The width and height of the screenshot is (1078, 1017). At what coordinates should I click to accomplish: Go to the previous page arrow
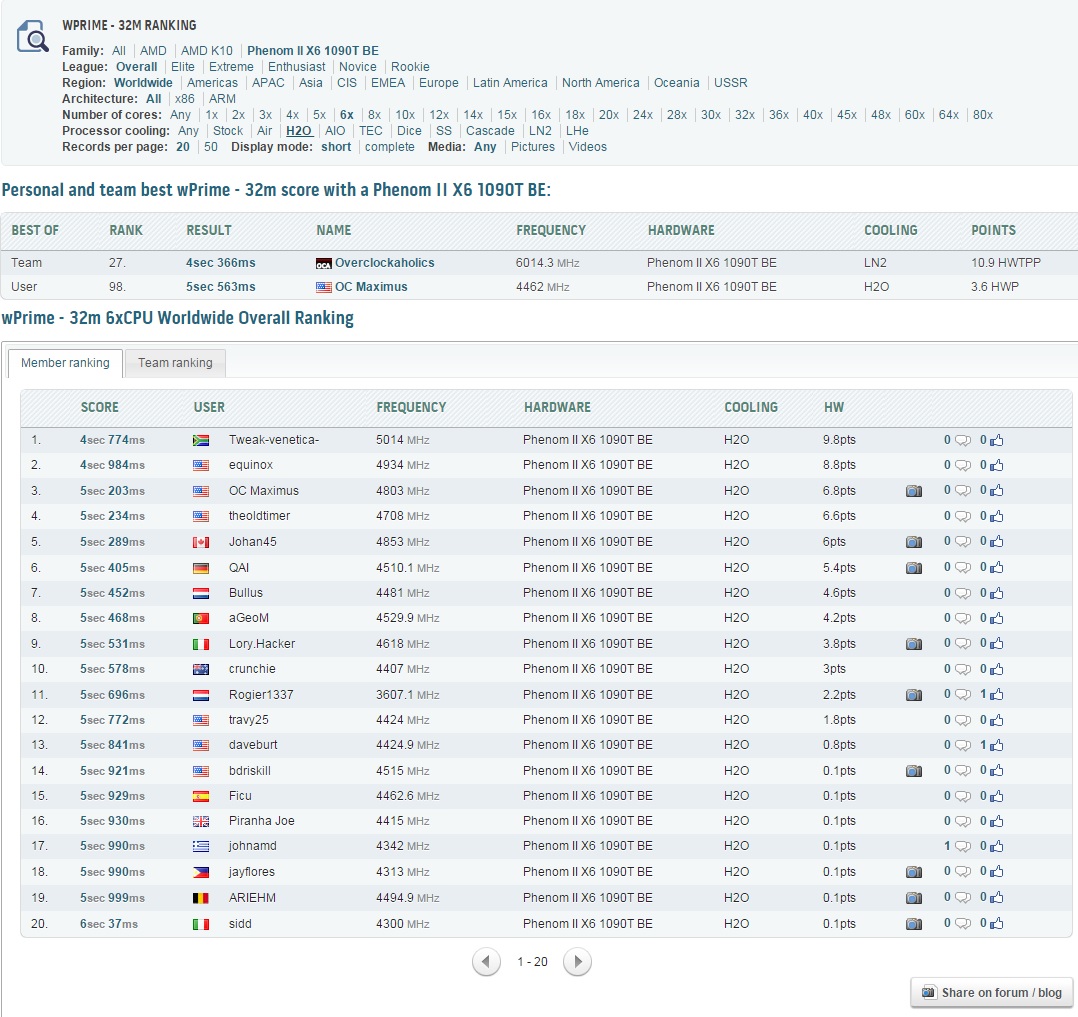pos(486,962)
